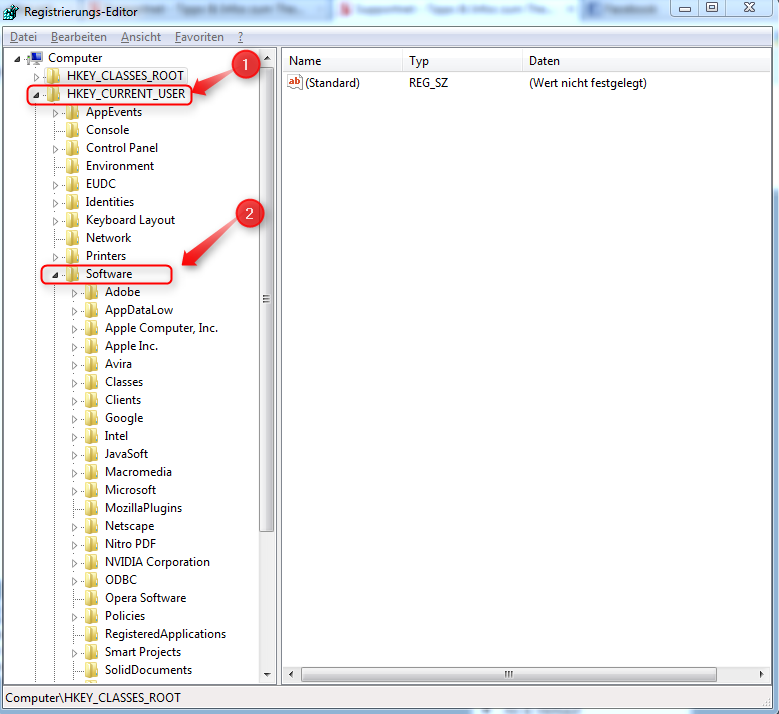Open the Favoriten menu
779x714 pixels.
coord(199,37)
